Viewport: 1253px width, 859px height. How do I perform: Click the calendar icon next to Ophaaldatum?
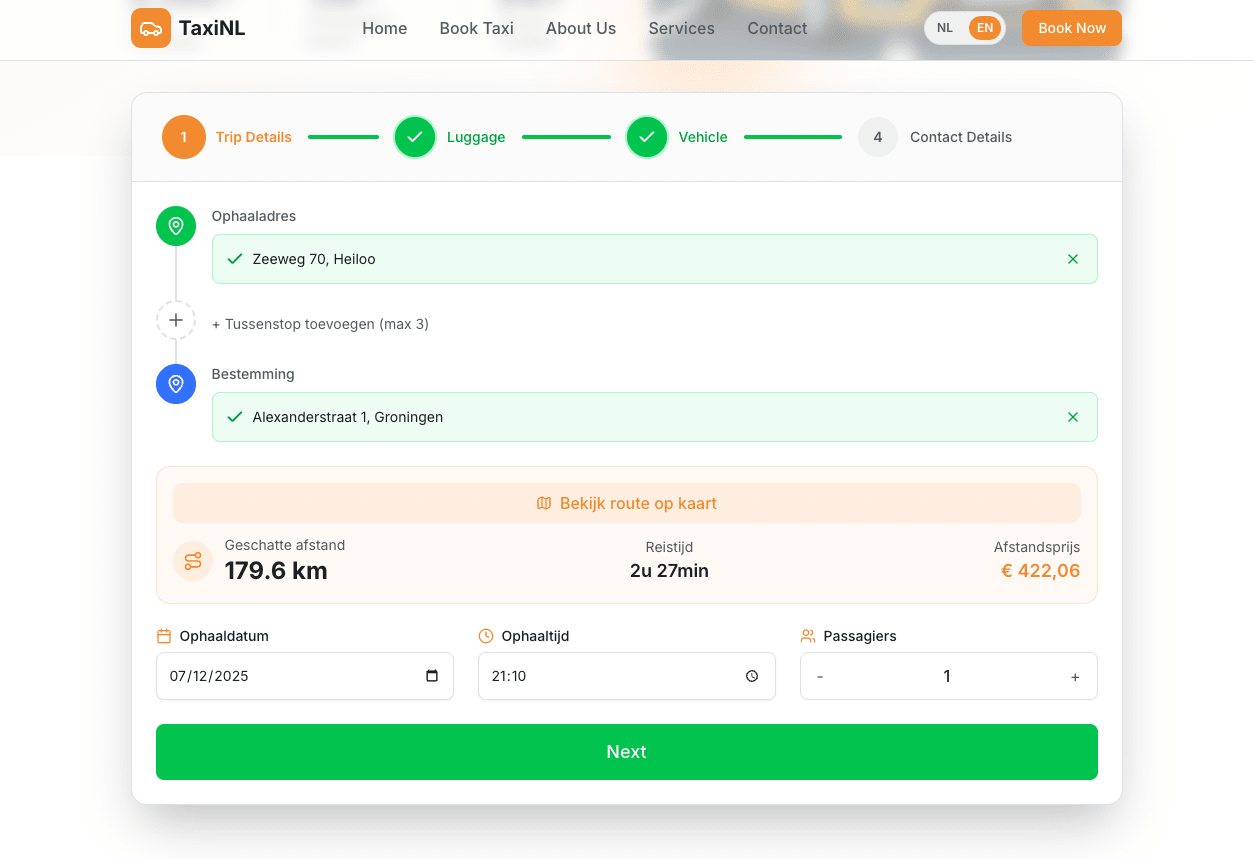tap(164, 635)
